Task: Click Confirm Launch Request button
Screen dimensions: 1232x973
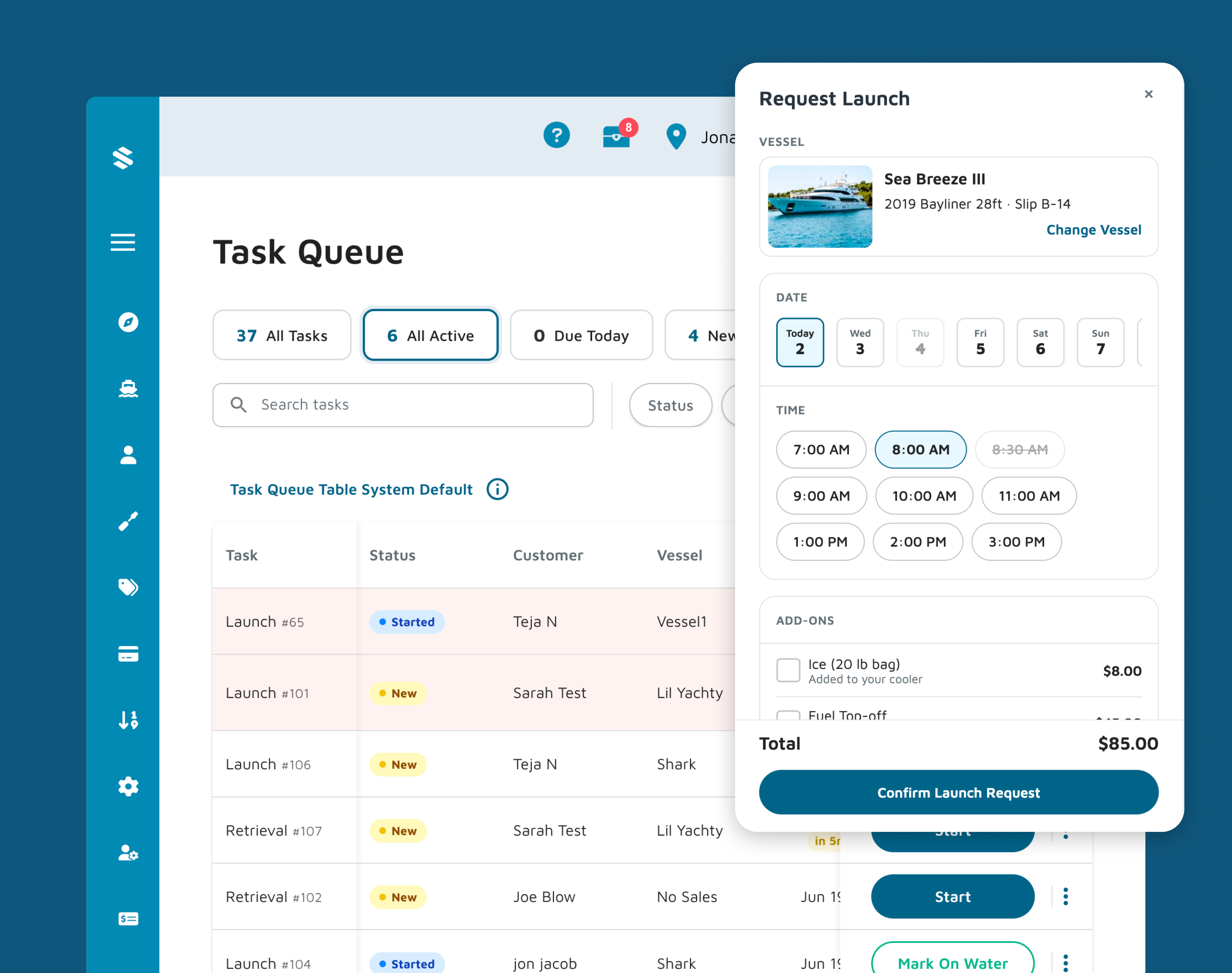Action: tap(959, 792)
